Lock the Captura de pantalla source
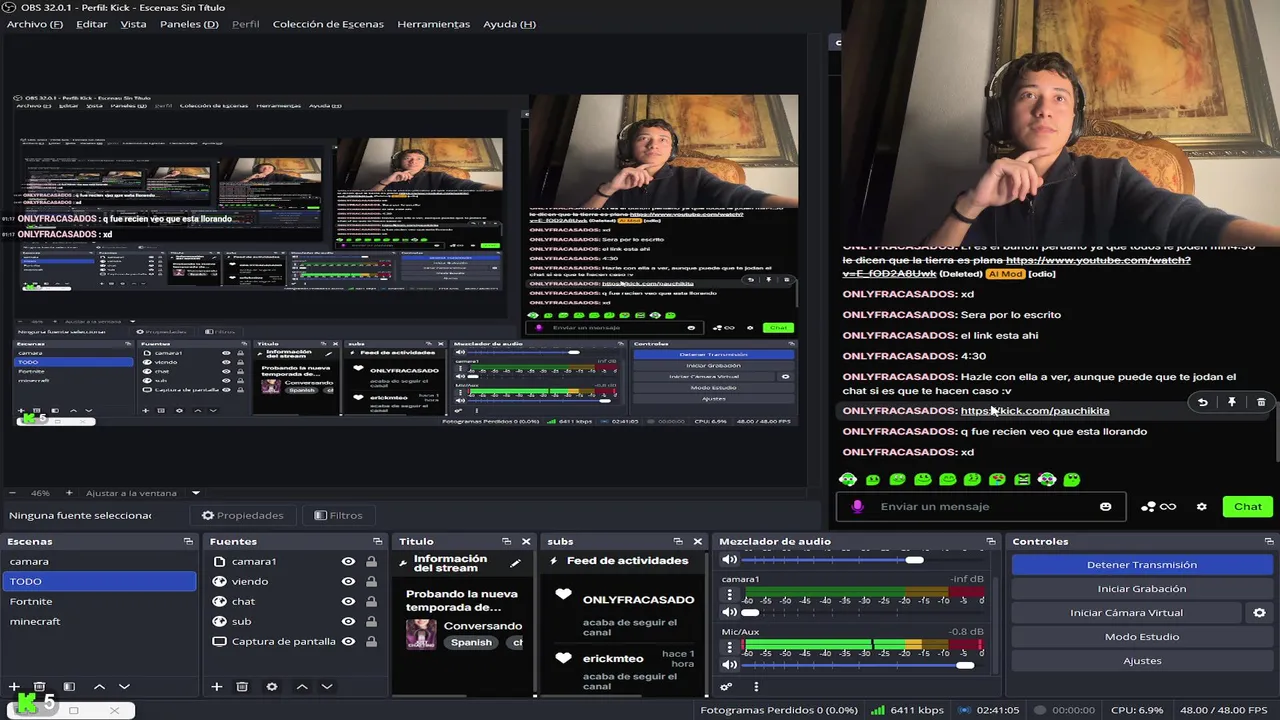Viewport: 1280px width, 720px height. click(x=371, y=641)
